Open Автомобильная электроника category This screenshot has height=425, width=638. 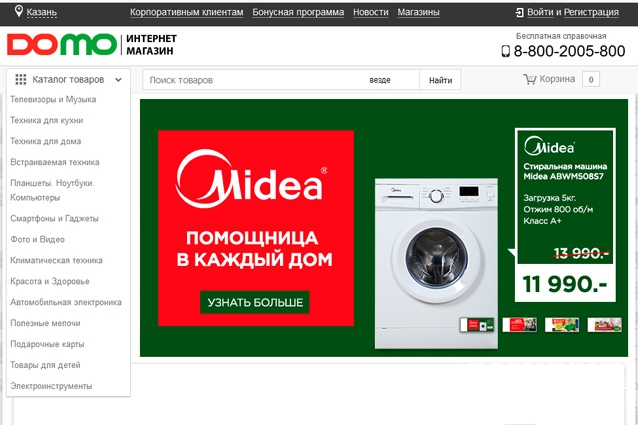pos(66,302)
